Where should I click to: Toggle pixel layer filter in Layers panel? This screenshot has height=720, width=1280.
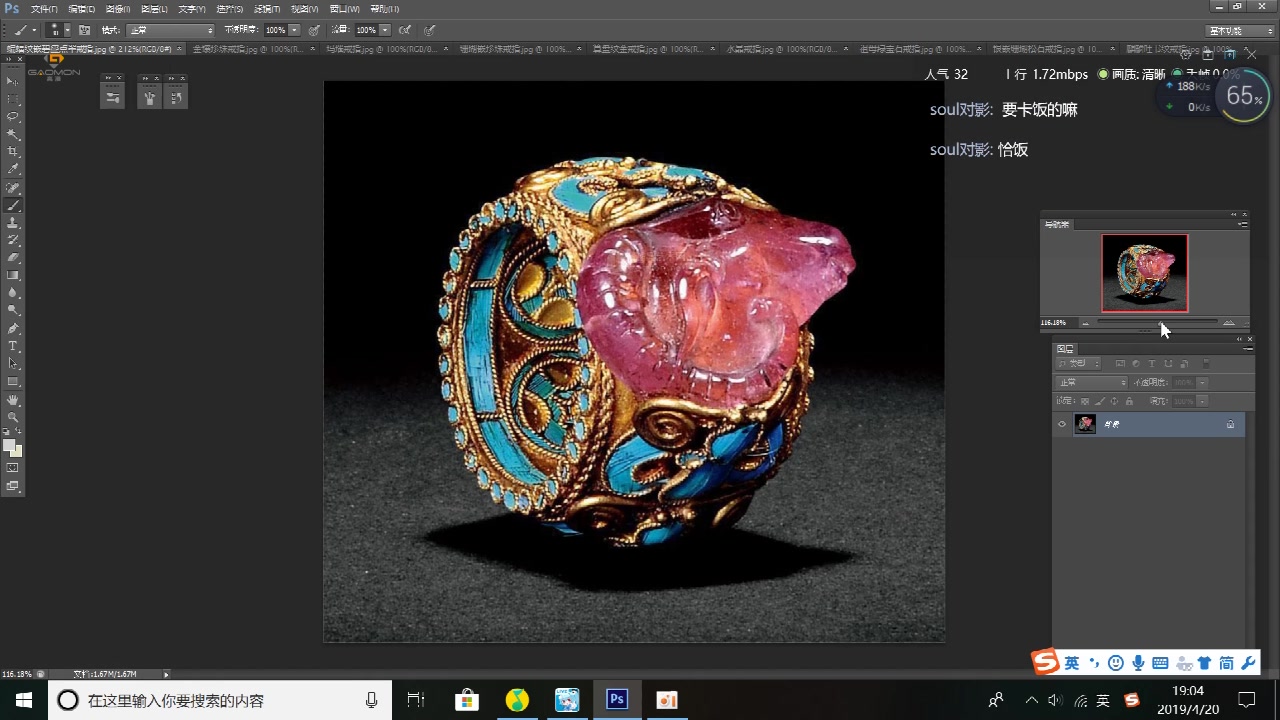coord(1120,364)
